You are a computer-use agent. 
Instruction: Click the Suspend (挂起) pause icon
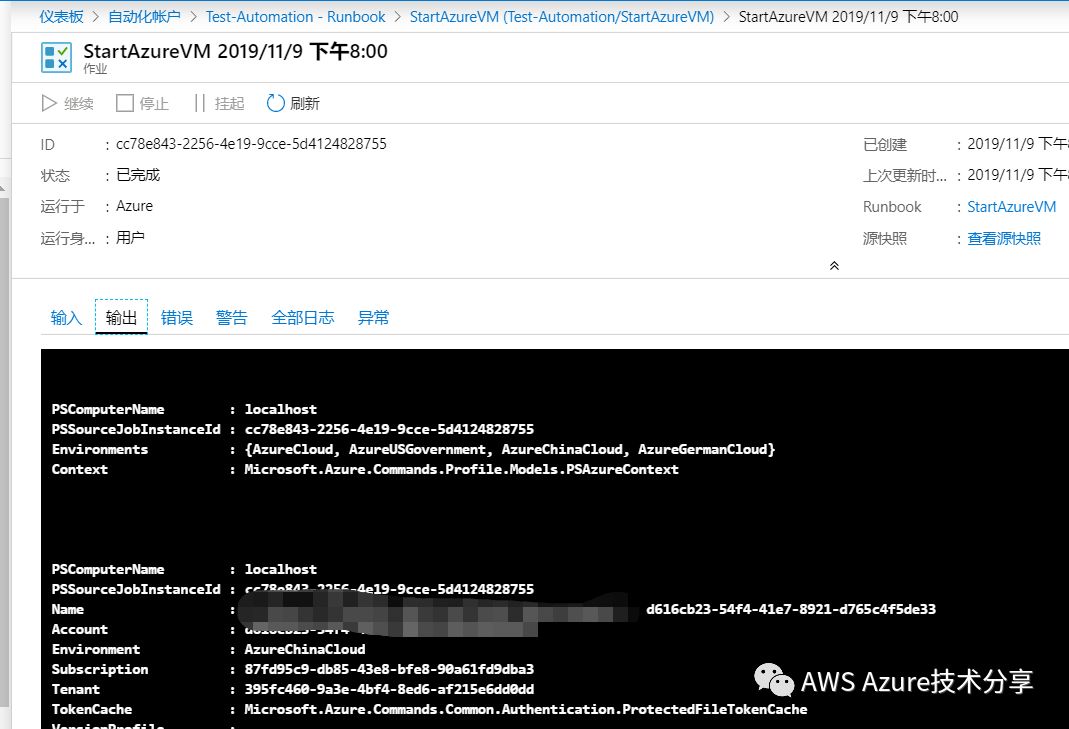200,103
